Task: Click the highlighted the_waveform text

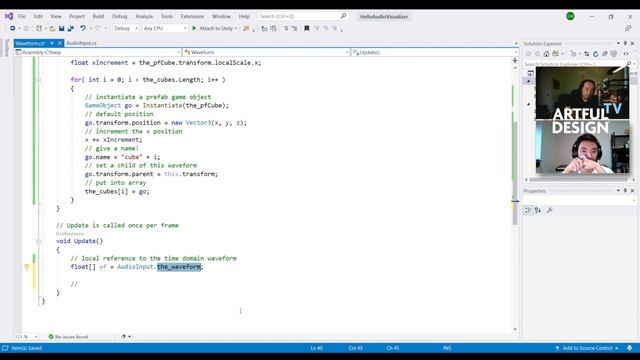Action: (x=179, y=267)
